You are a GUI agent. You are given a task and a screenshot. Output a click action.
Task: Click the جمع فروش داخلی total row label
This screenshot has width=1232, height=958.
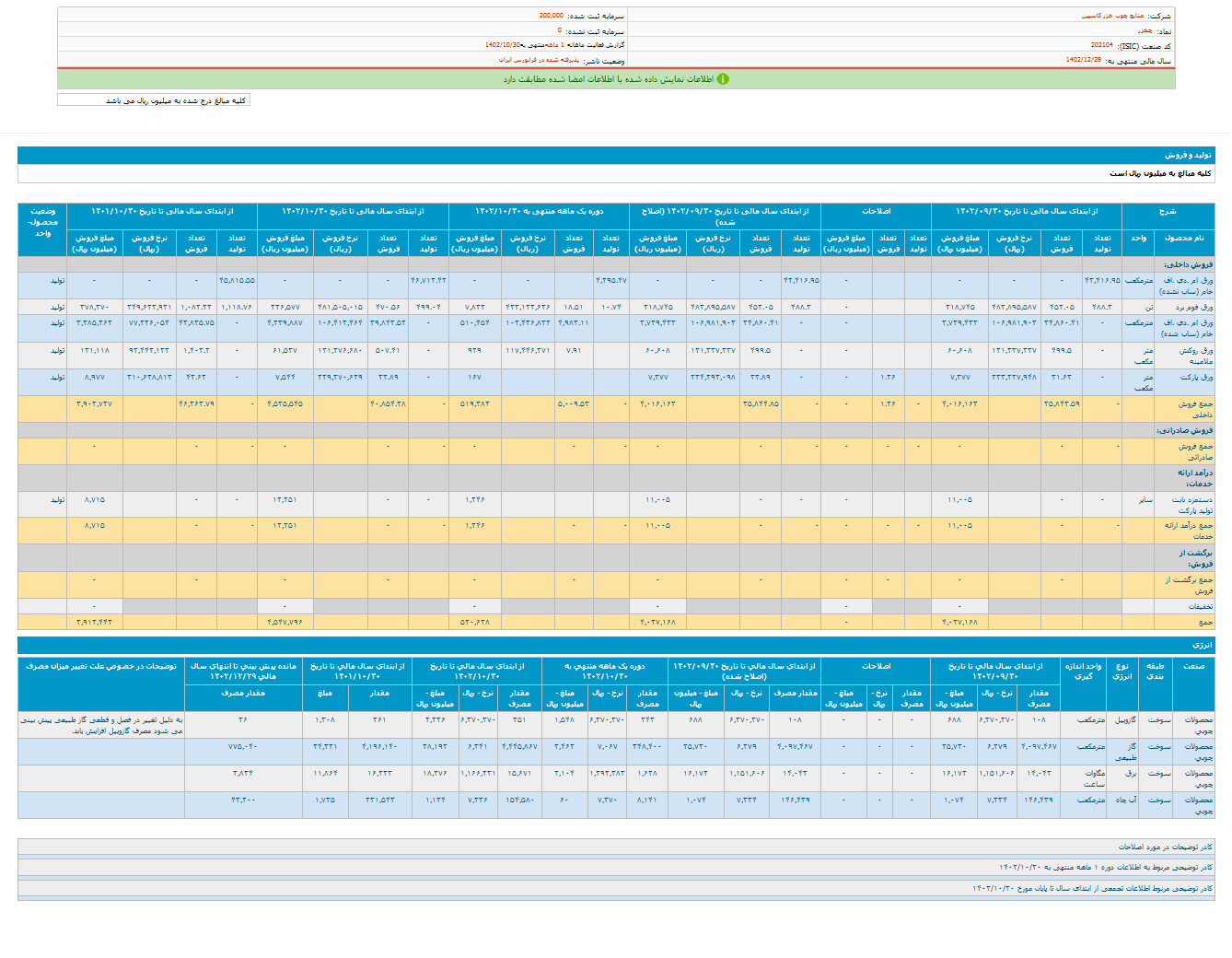coord(1194,409)
